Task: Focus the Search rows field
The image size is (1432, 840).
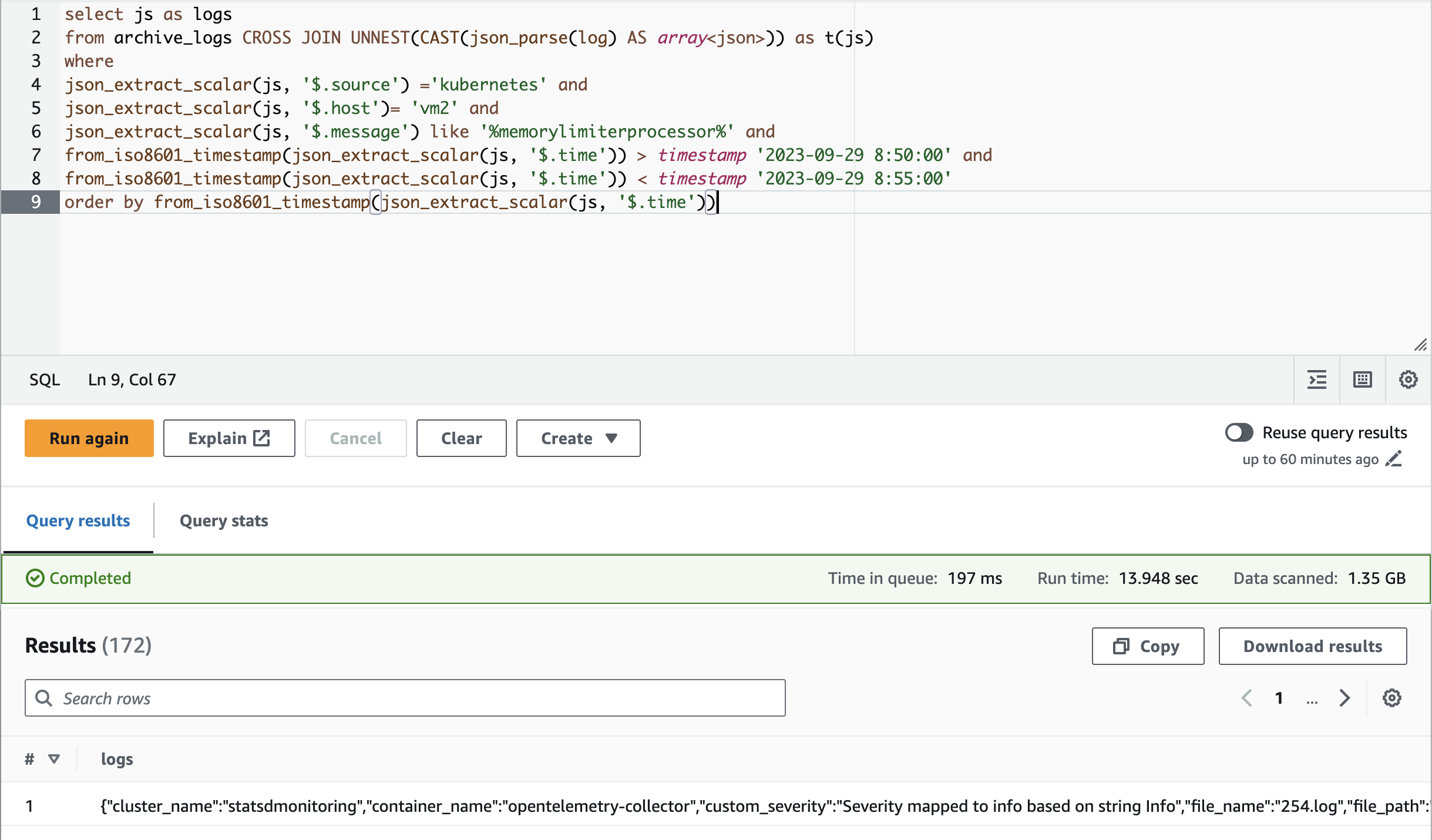Action: [x=405, y=698]
